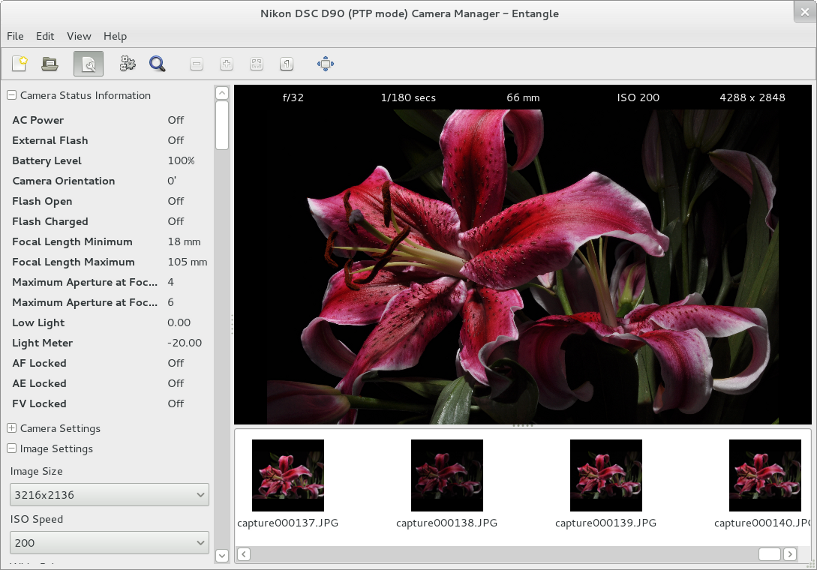Collapse the Image Settings section
Image resolution: width=817 pixels, height=570 pixels.
coord(11,448)
